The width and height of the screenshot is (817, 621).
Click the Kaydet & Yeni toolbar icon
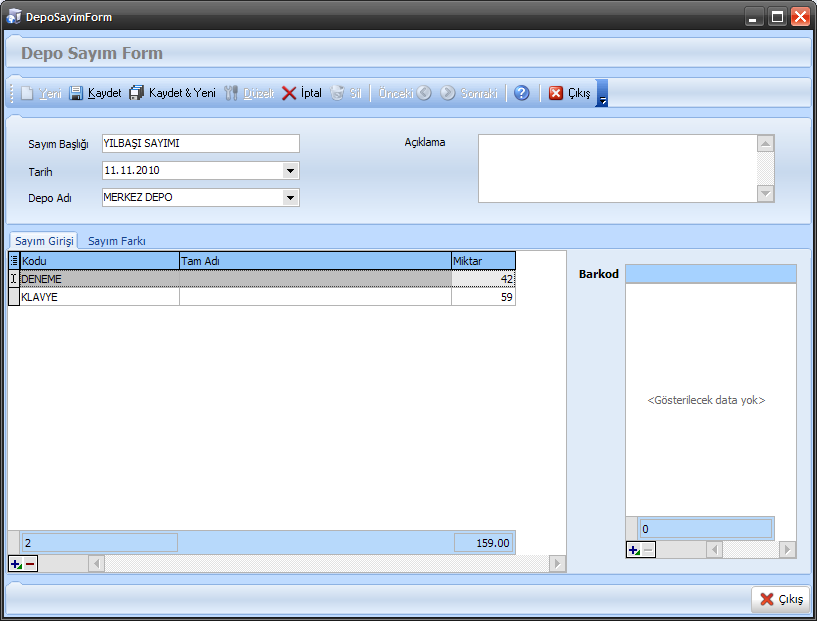[137, 93]
